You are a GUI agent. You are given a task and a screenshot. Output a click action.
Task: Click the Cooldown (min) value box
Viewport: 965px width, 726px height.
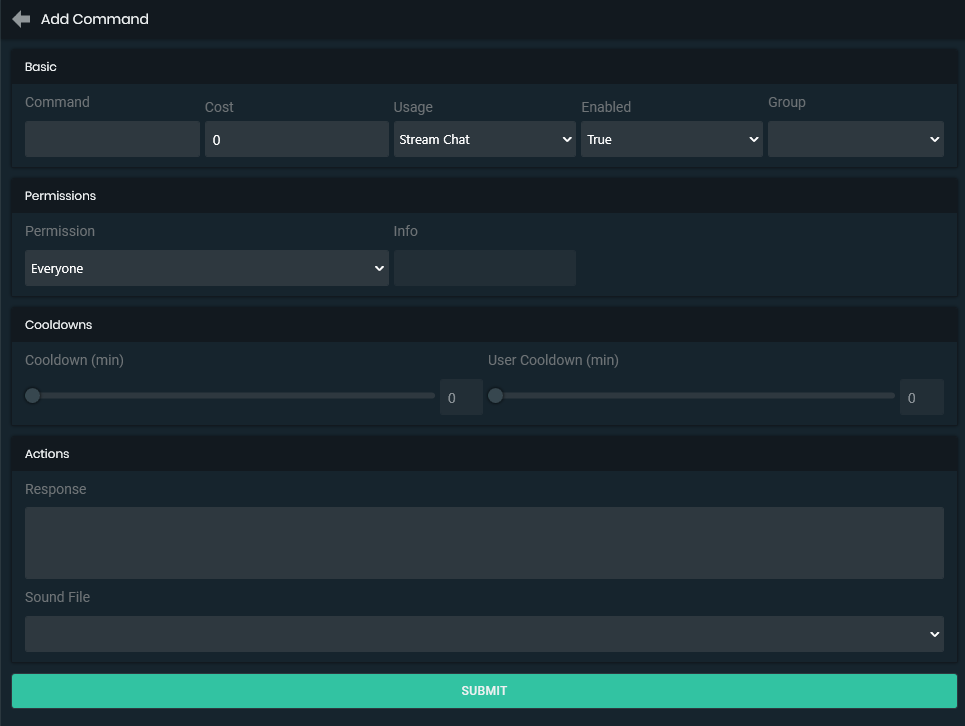[x=461, y=397]
